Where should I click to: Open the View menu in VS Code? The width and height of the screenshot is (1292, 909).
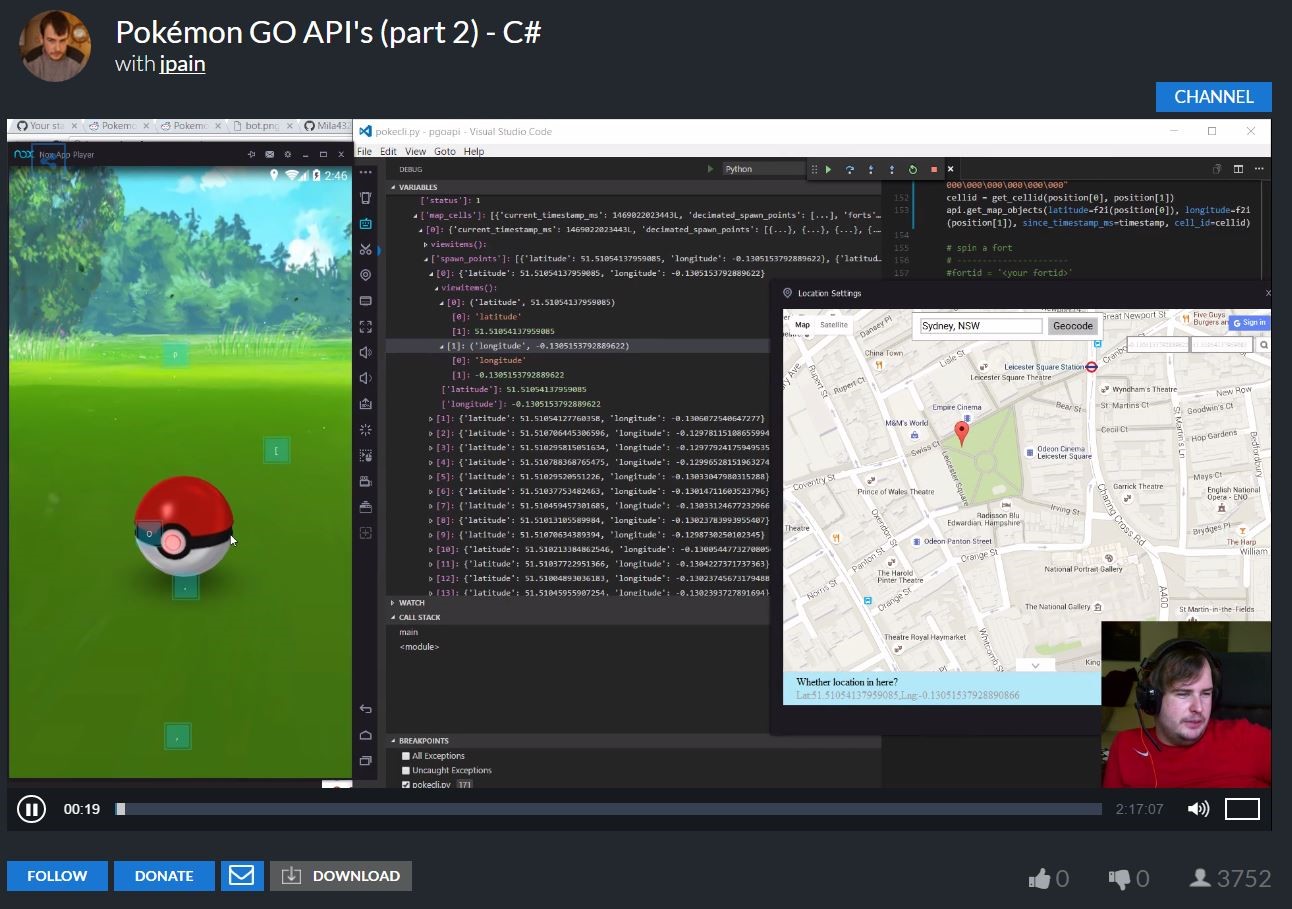(x=415, y=151)
